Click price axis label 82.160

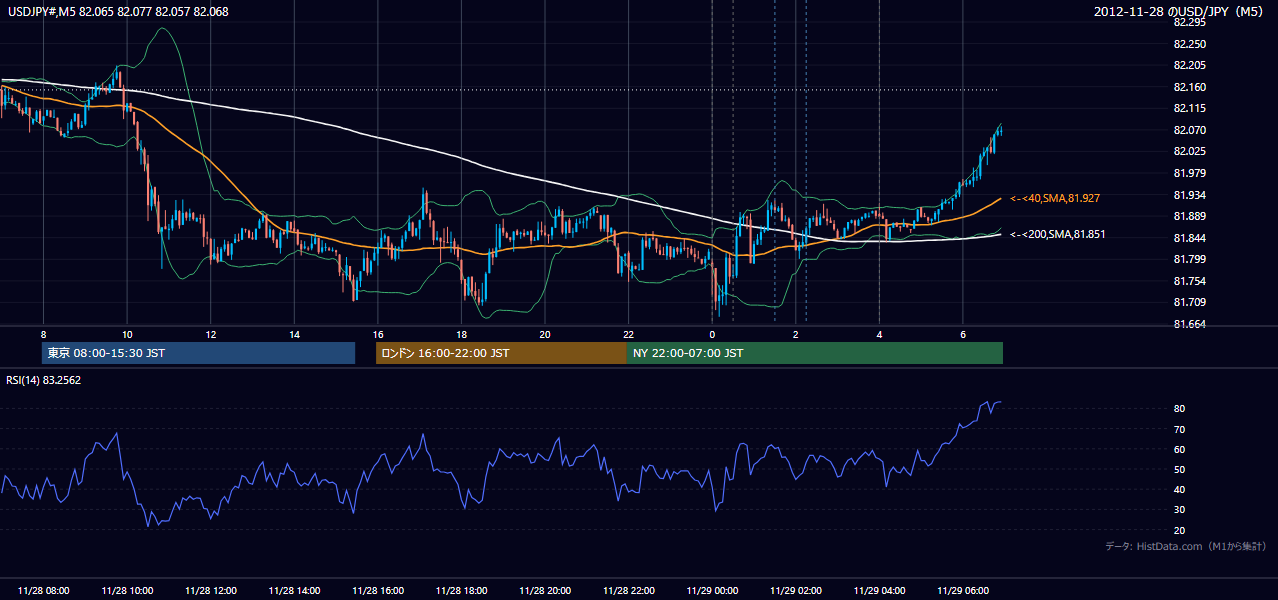pos(1188,87)
